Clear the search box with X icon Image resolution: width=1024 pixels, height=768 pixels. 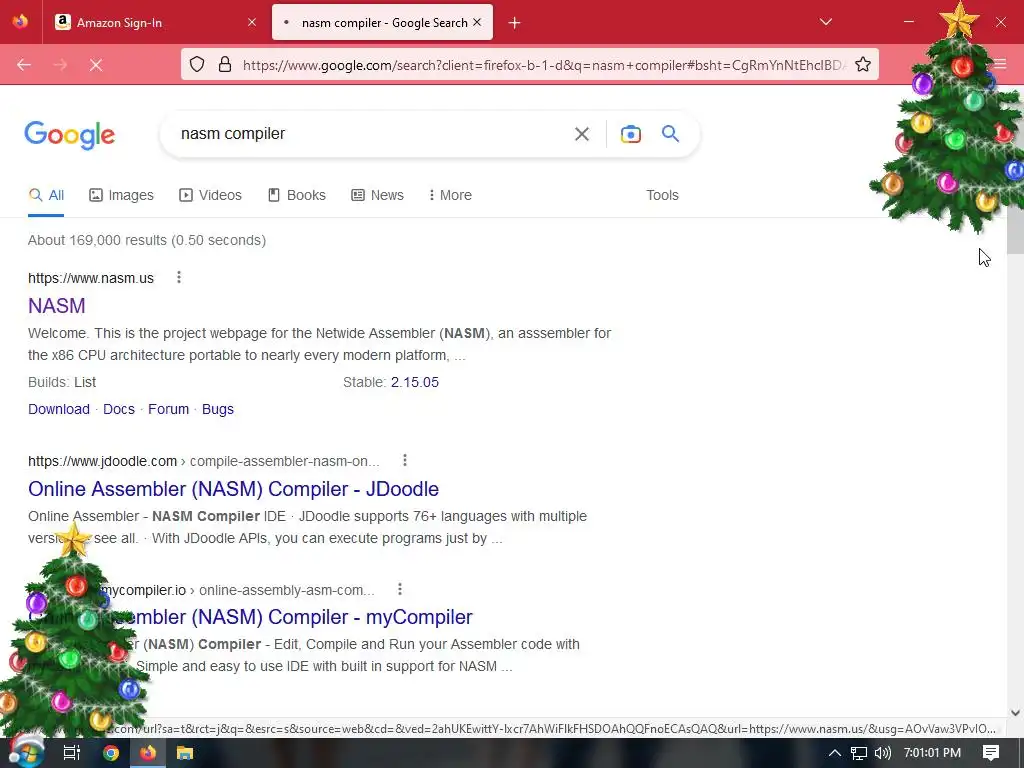click(x=581, y=134)
